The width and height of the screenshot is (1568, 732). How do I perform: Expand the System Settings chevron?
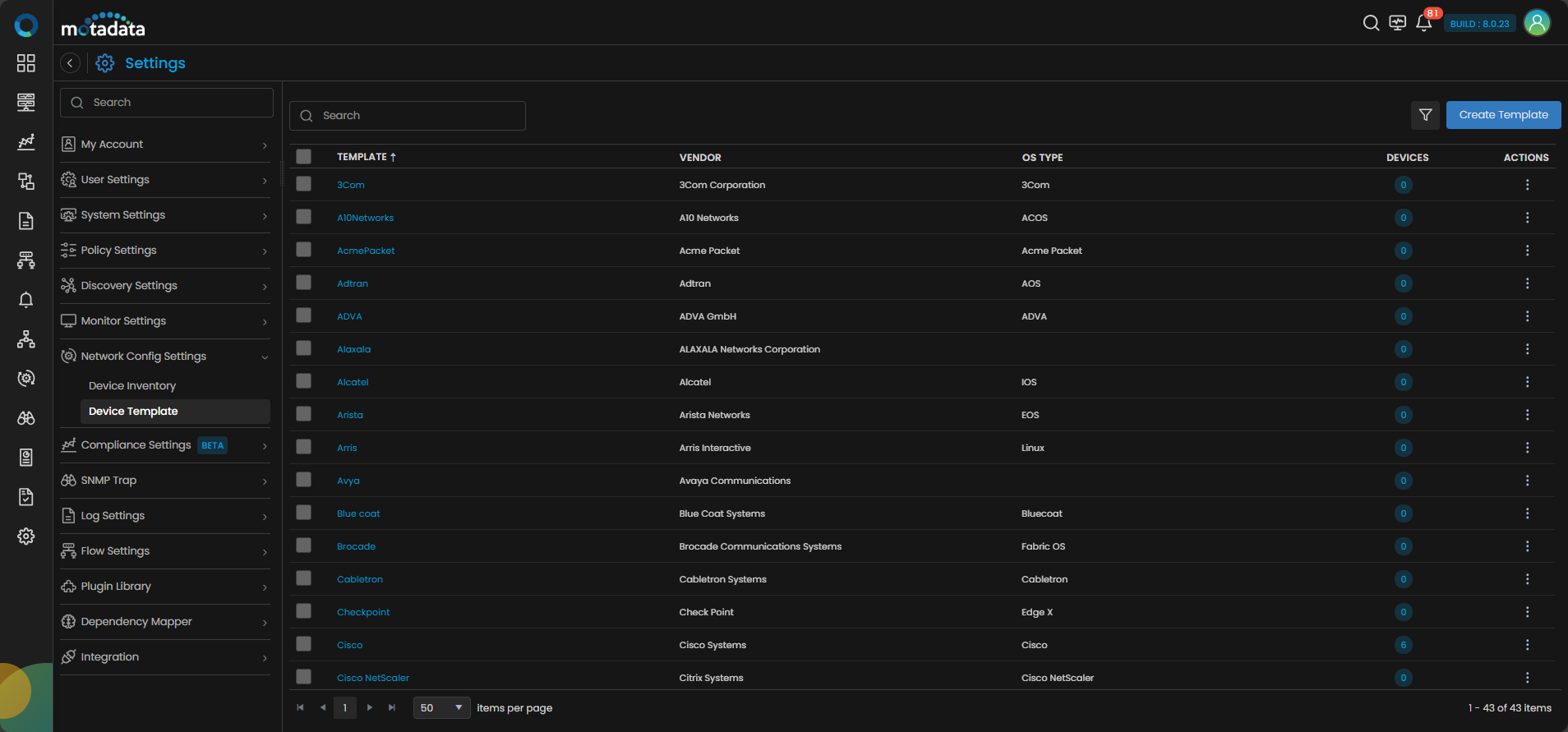coord(265,216)
